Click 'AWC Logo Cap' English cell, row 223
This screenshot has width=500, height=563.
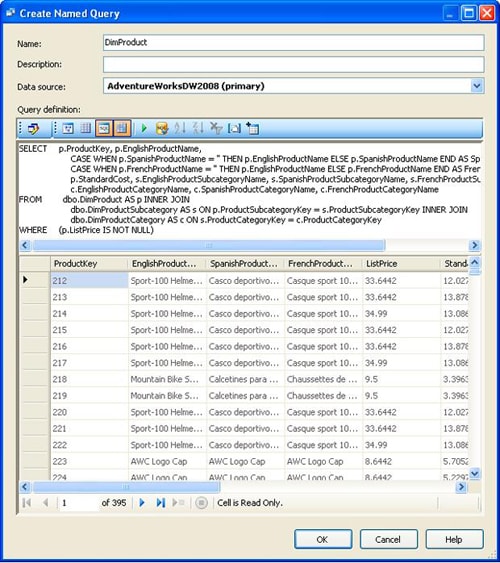[x=167, y=461]
